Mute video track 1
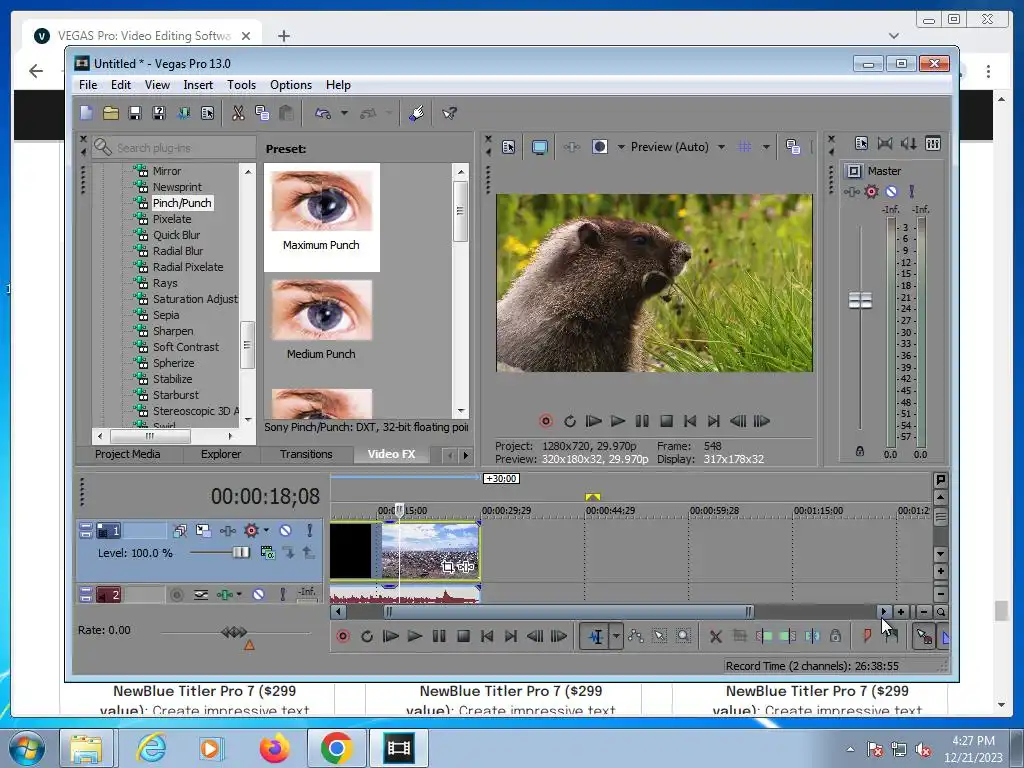The width and height of the screenshot is (1024, 768). [x=285, y=531]
